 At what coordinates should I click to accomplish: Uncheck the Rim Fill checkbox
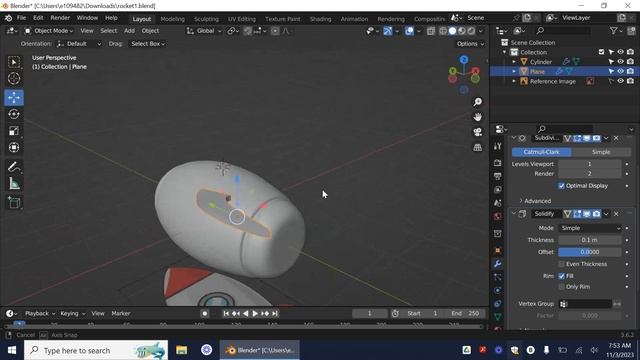point(562,276)
